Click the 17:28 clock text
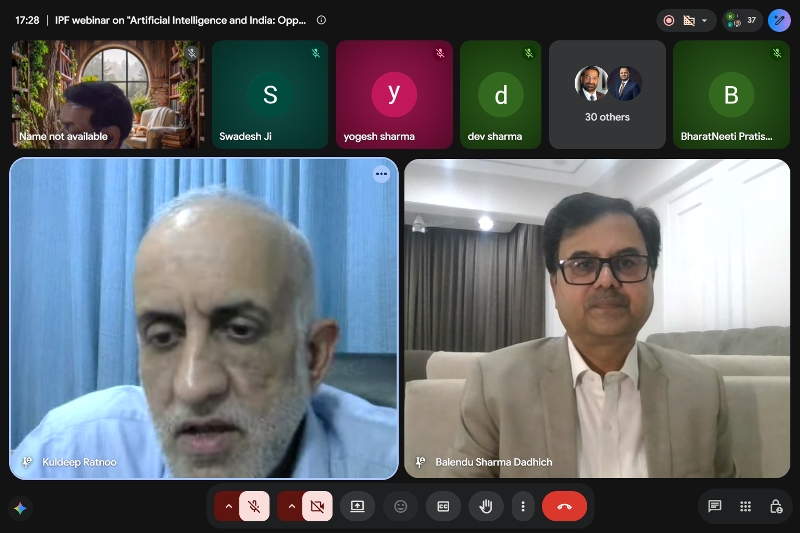The height and width of the screenshot is (533, 800). click(x=27, y=20)
